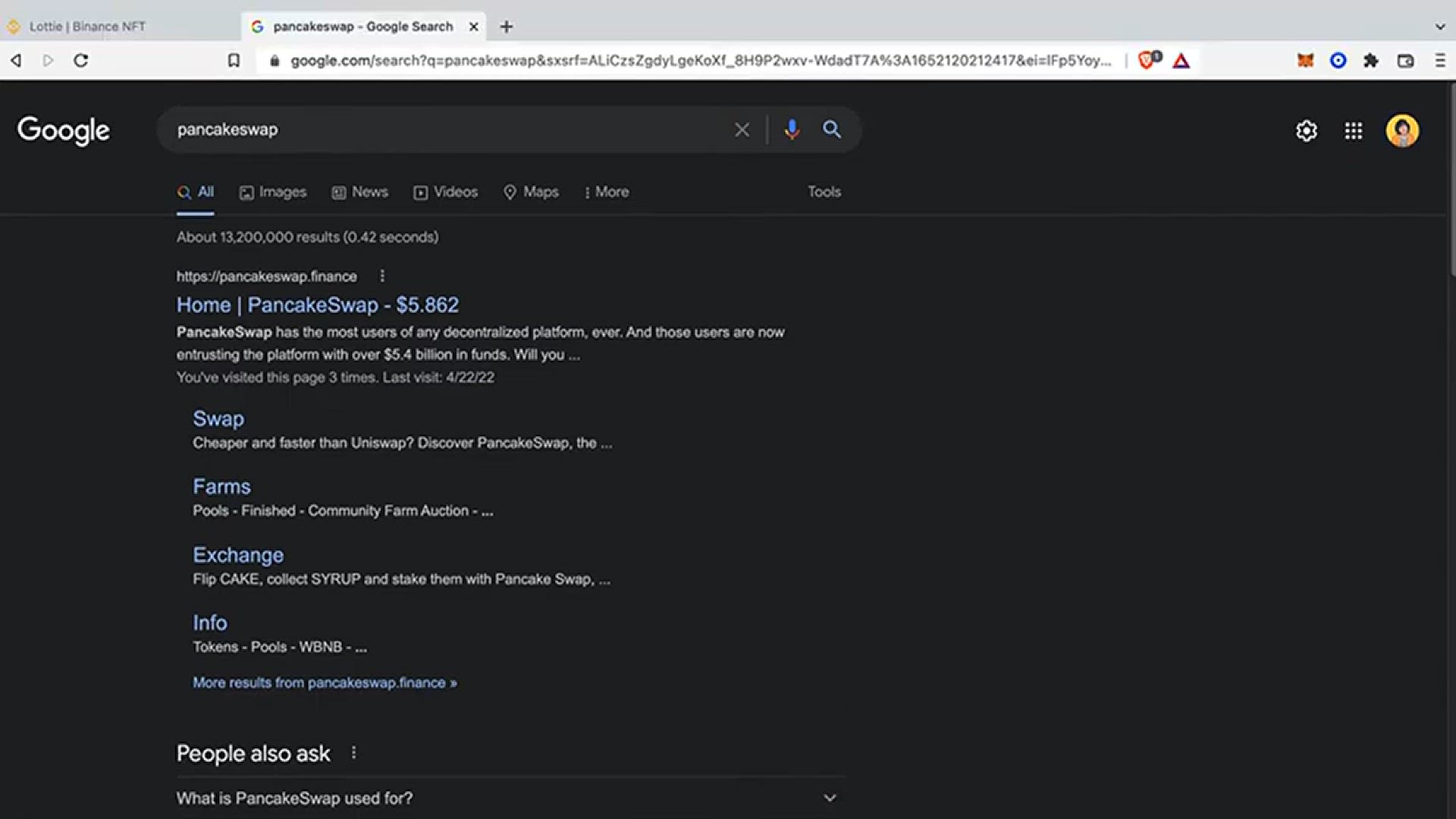Image resolution: width=1456 pixels, height=819 pixels.
Task: Click the browser back arrow
Action: coord(16,61)
